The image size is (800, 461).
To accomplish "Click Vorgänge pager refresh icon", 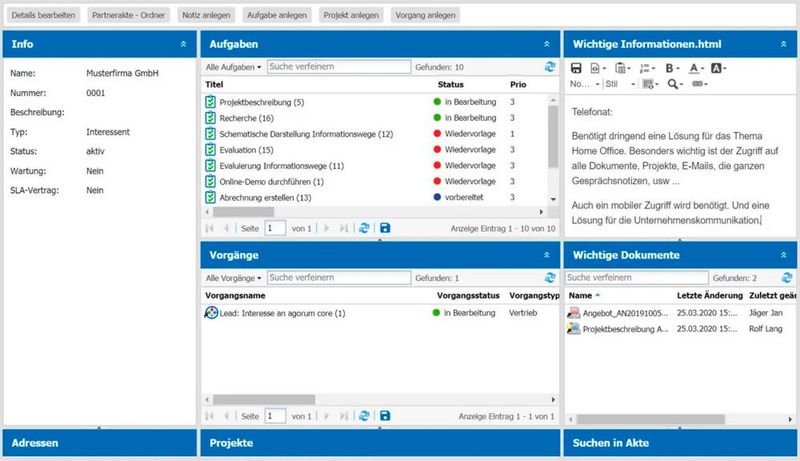I will click(364, 416).
